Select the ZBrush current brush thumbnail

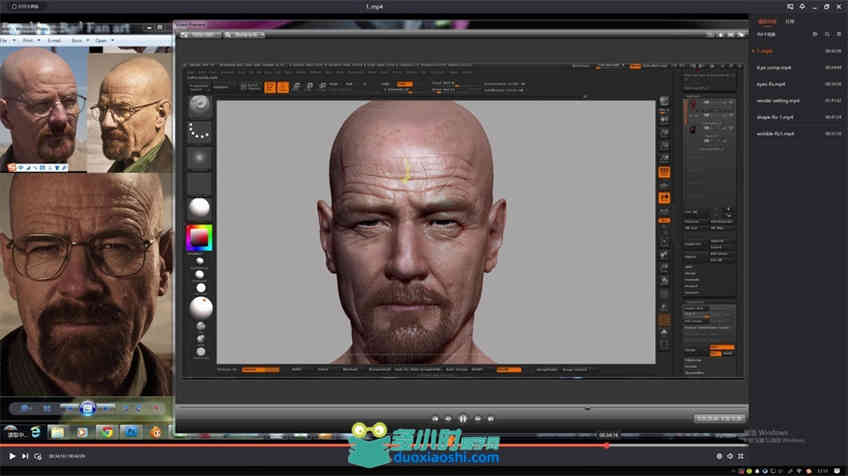click(199, 104)
